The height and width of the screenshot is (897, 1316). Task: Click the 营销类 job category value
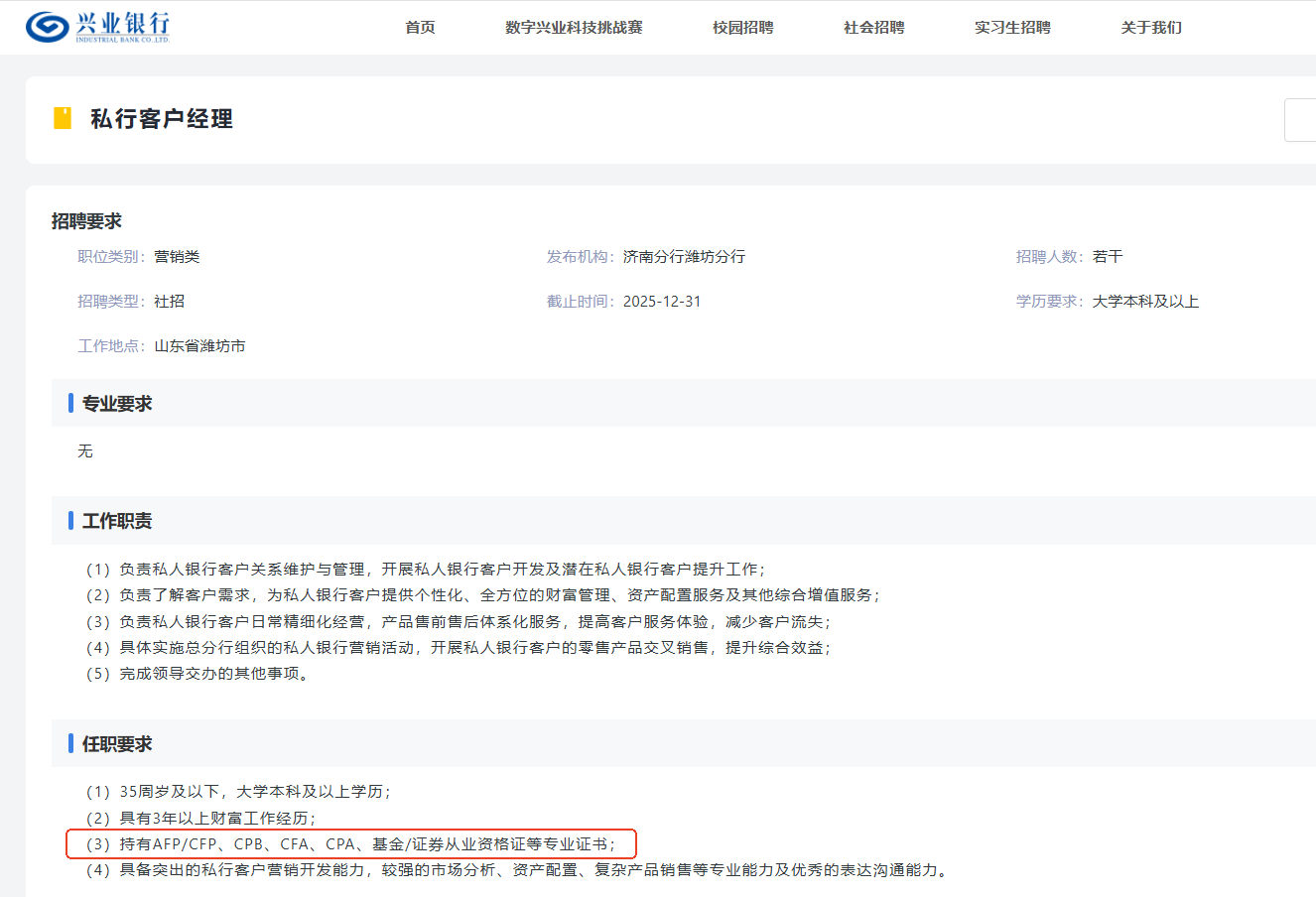pyautogui.click(x=177, y=257)
